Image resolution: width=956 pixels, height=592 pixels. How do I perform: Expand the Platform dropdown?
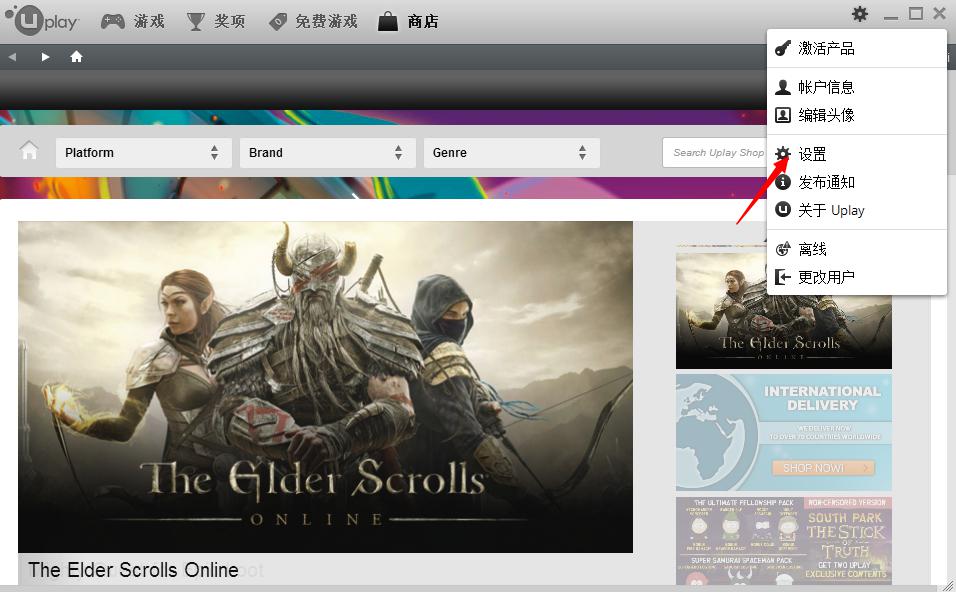tap(144, 152)
